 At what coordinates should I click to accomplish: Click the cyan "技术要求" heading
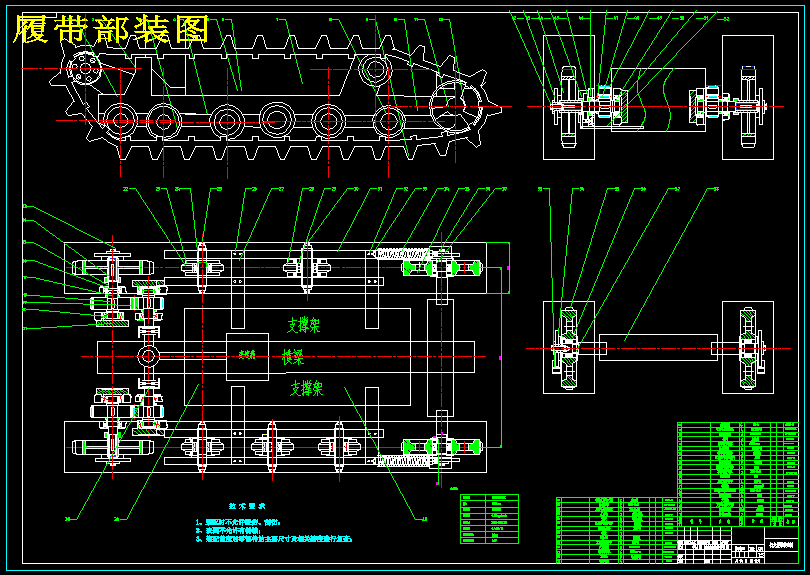pos(247,506)
